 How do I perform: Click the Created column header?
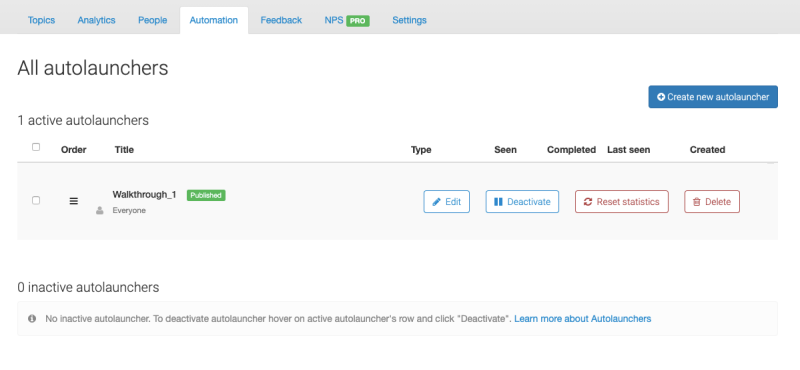[x=707, y=150]
